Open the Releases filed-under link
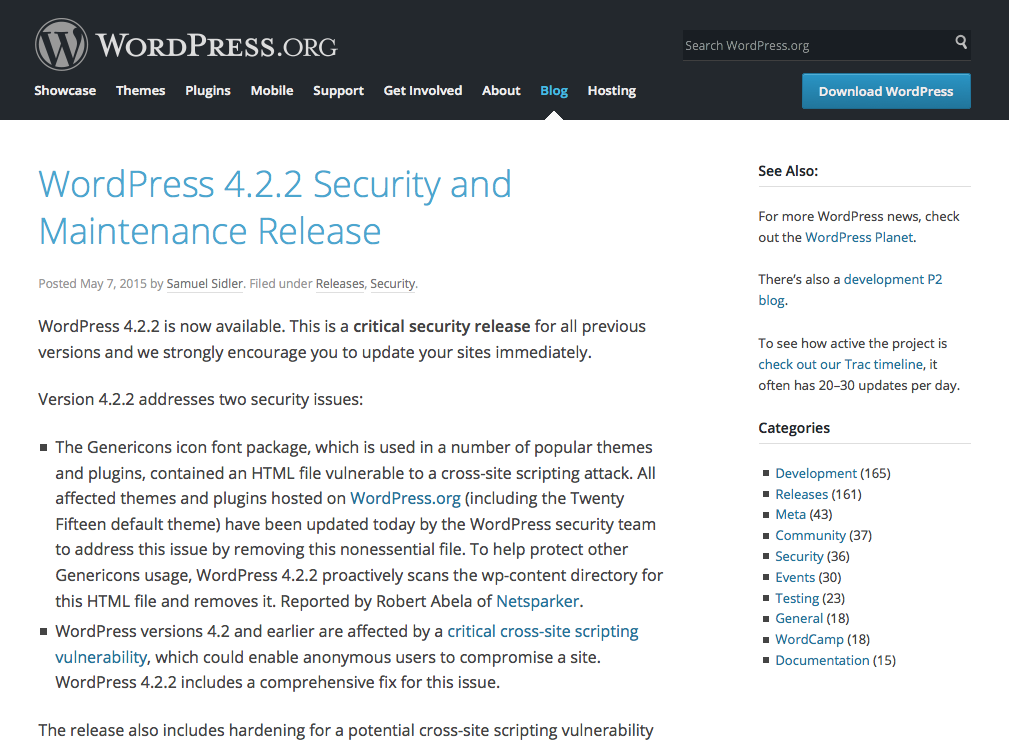The height and width of the screenshot is (743, 1009). tap(340, 284)
